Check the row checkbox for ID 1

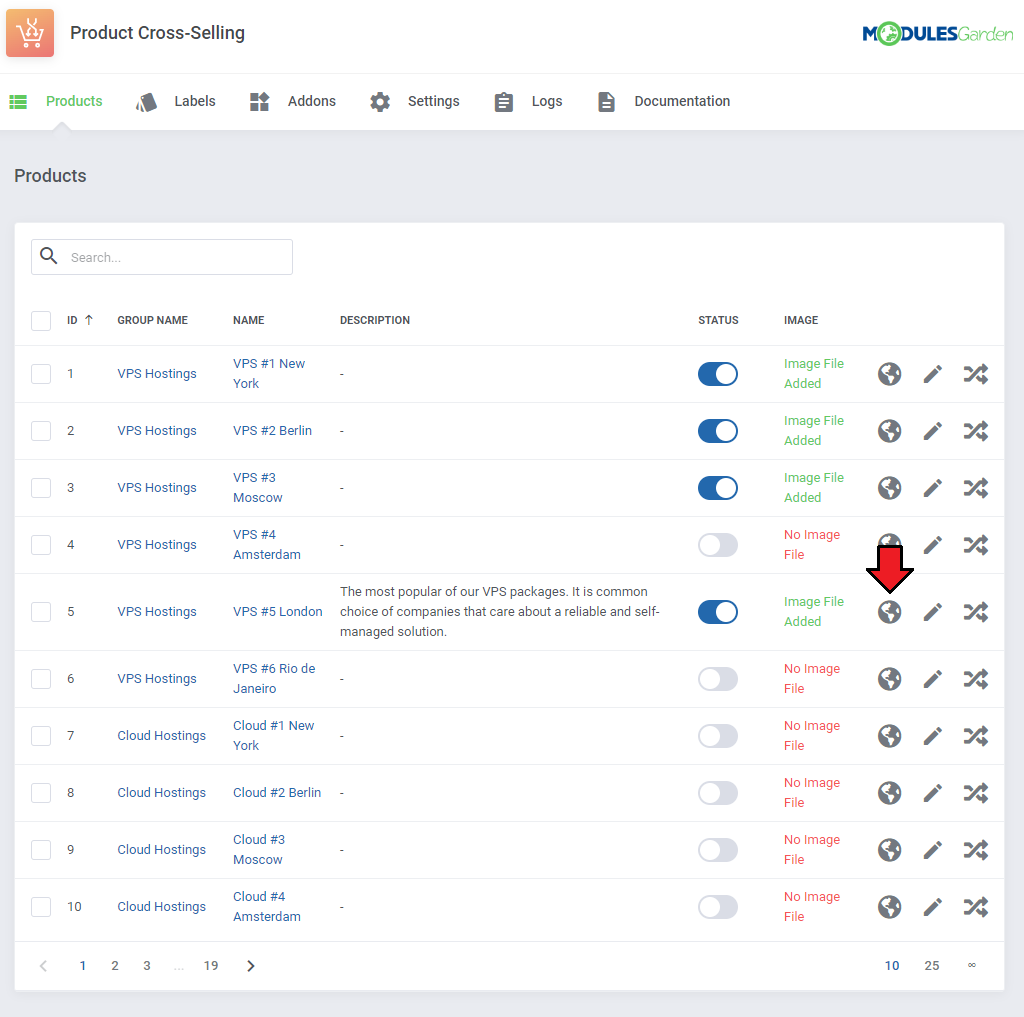tap(41, 374)
